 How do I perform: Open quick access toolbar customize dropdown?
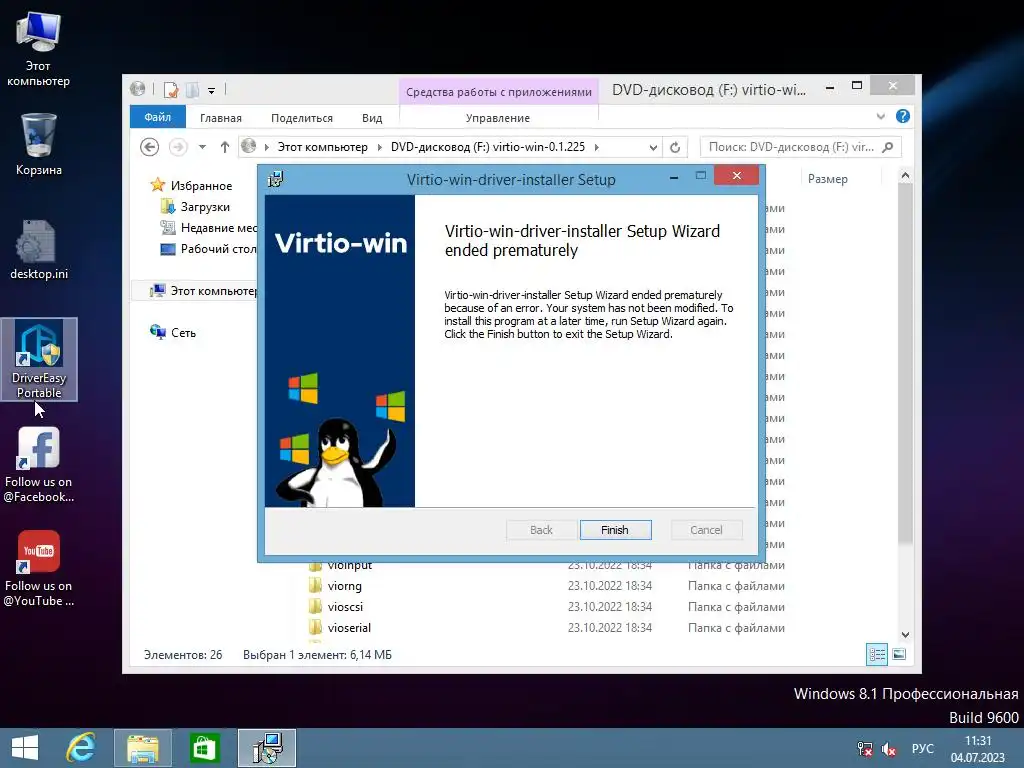tap(212, 91)
